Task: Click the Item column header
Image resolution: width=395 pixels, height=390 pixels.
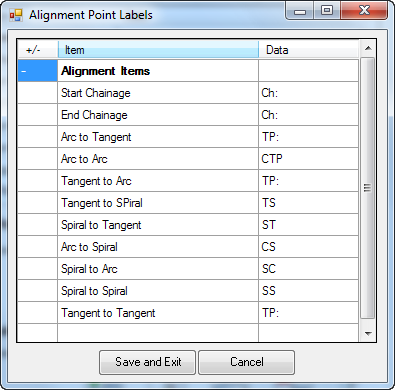Action: pos(158,50)
